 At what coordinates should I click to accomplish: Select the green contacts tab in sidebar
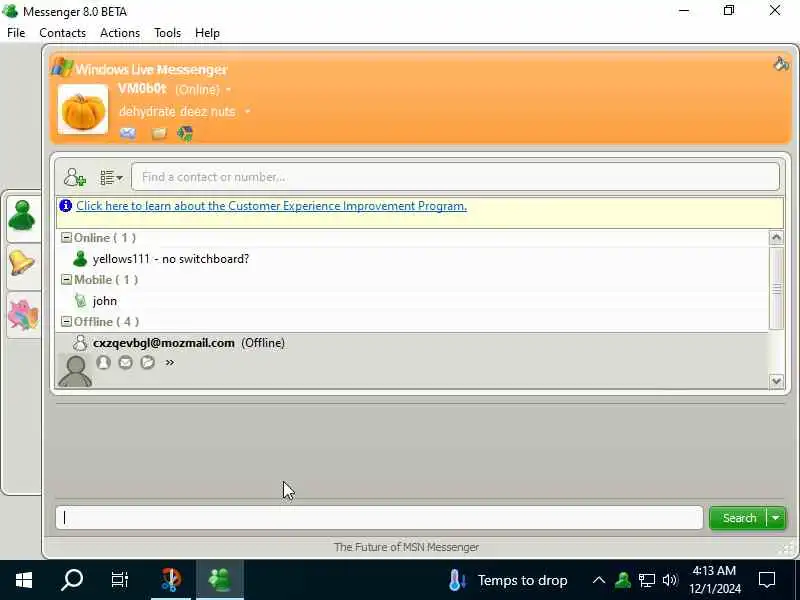(22, 216)
